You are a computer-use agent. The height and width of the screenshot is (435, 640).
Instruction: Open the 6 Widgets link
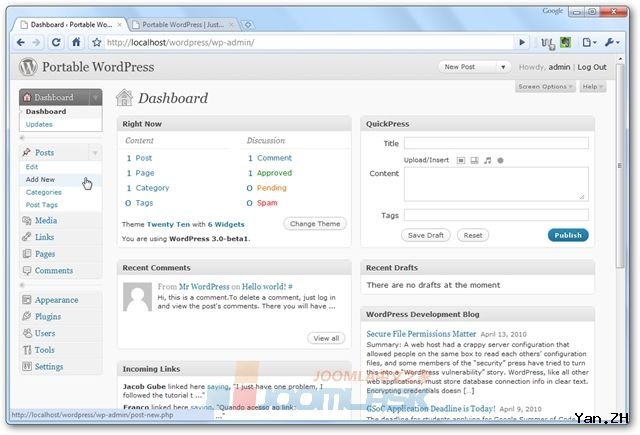(x=226, y=224)
